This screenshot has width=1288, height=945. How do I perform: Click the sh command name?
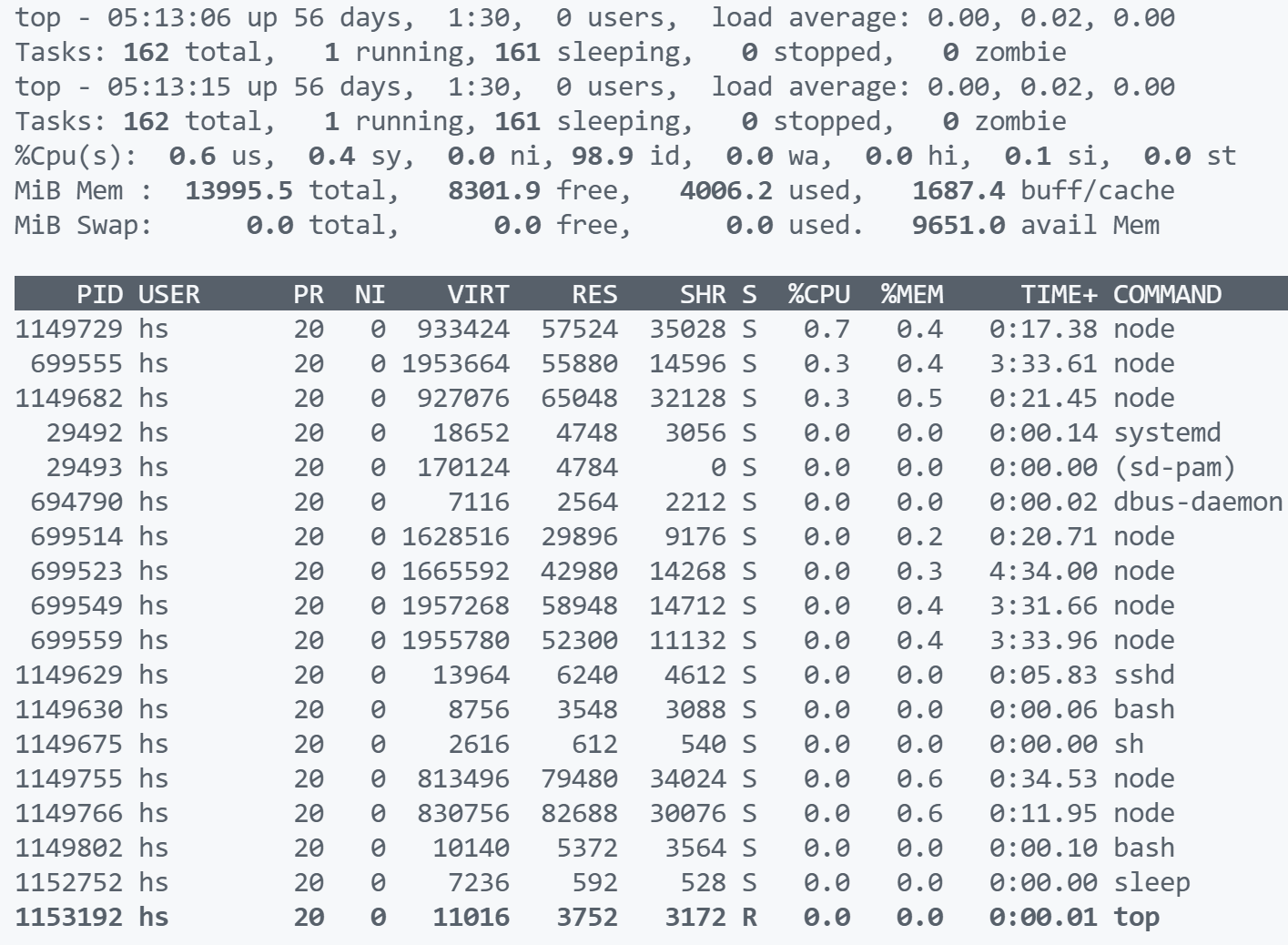pos(1128,744)
